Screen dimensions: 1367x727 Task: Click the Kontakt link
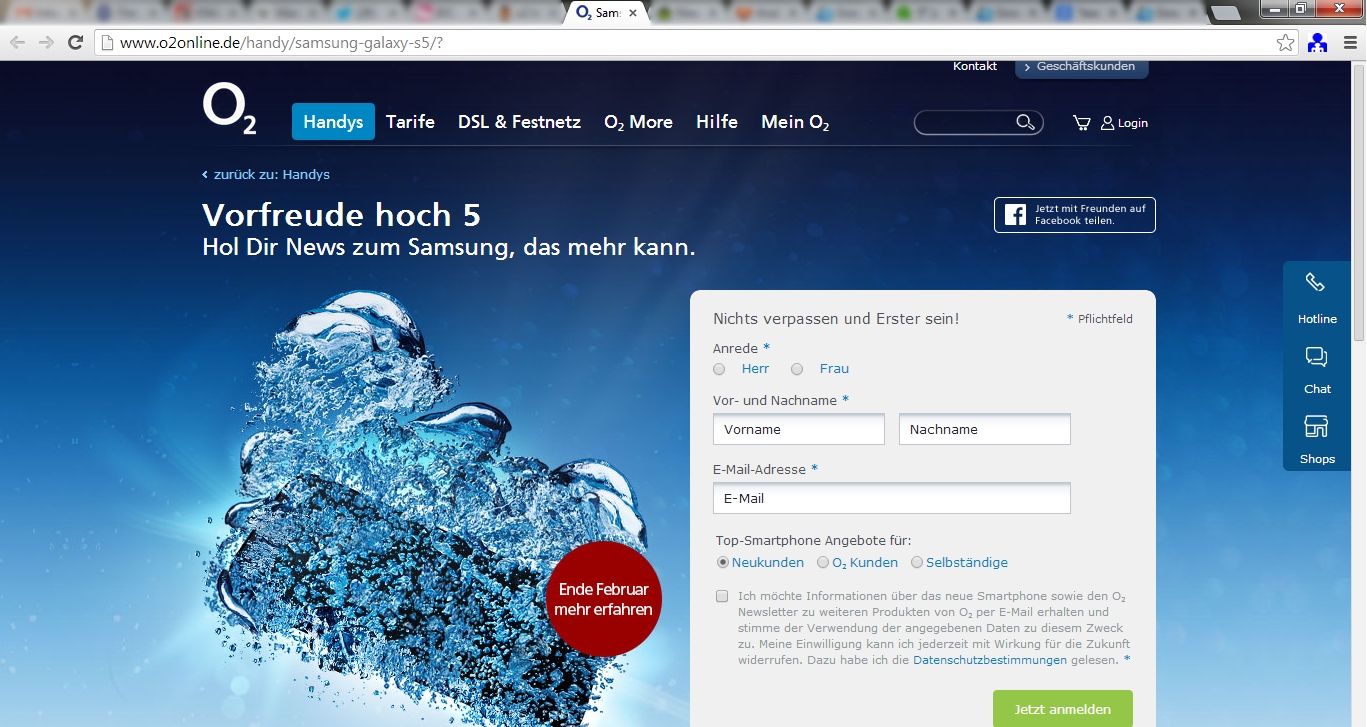[975, 66]
